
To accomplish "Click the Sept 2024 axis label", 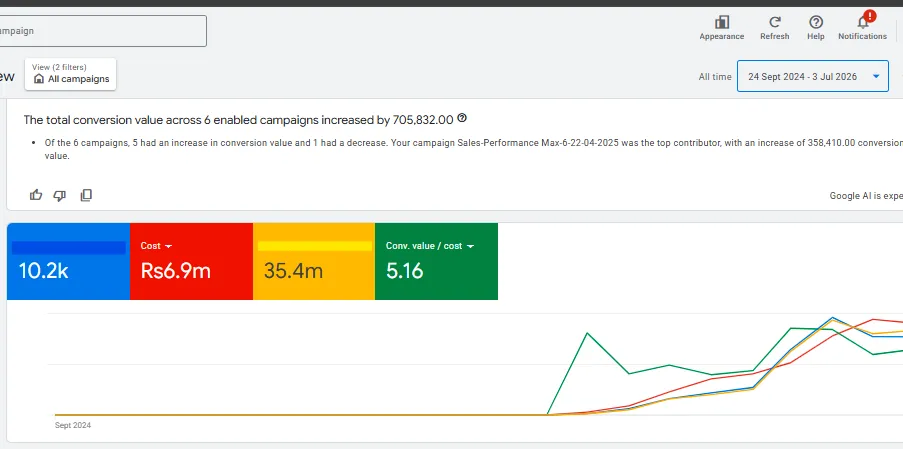I will (73, 425).
